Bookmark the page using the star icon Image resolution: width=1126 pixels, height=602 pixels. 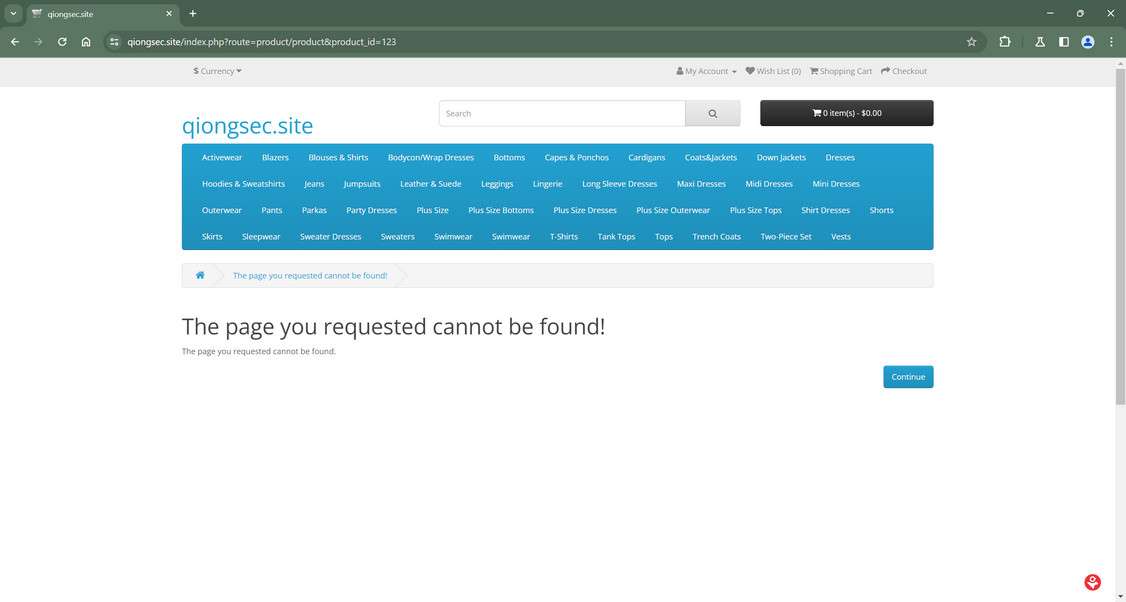click(x=971, y=42)
